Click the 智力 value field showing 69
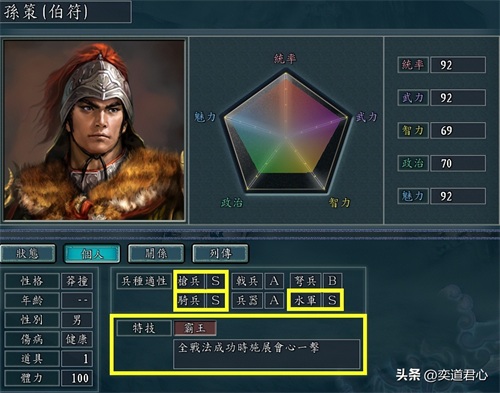 458,130
